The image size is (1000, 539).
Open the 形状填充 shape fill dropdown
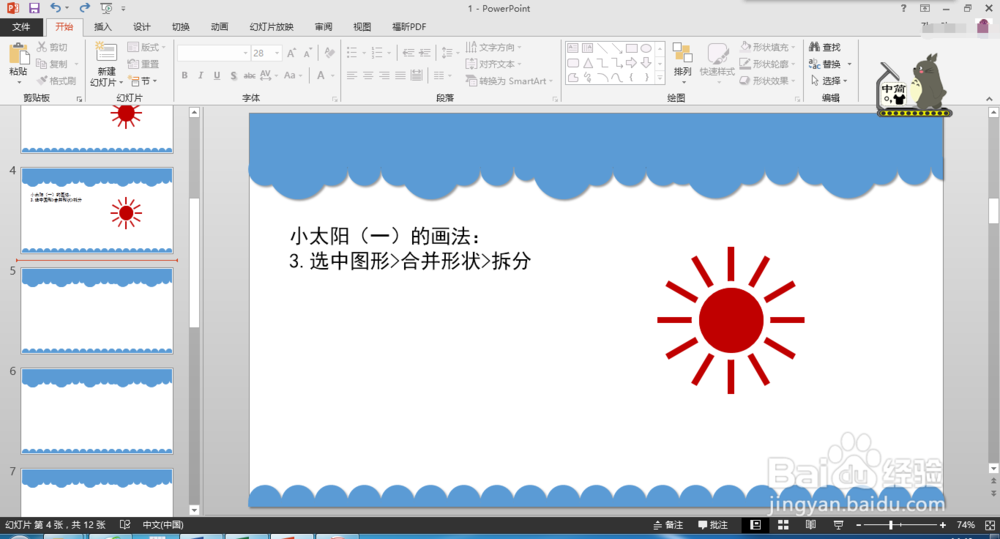pos(768,47)
